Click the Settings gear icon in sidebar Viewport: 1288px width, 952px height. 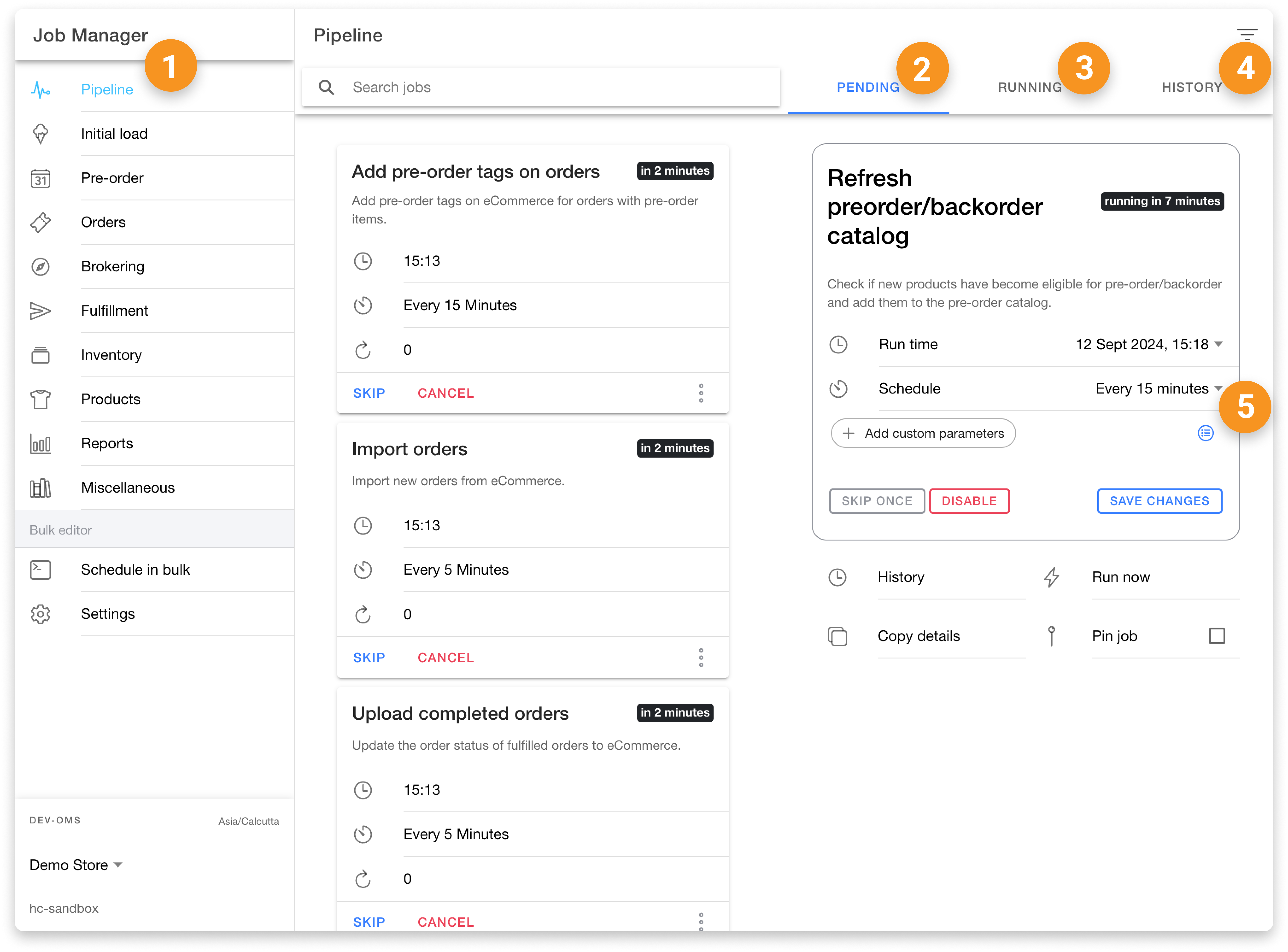[x=40, y=614]
